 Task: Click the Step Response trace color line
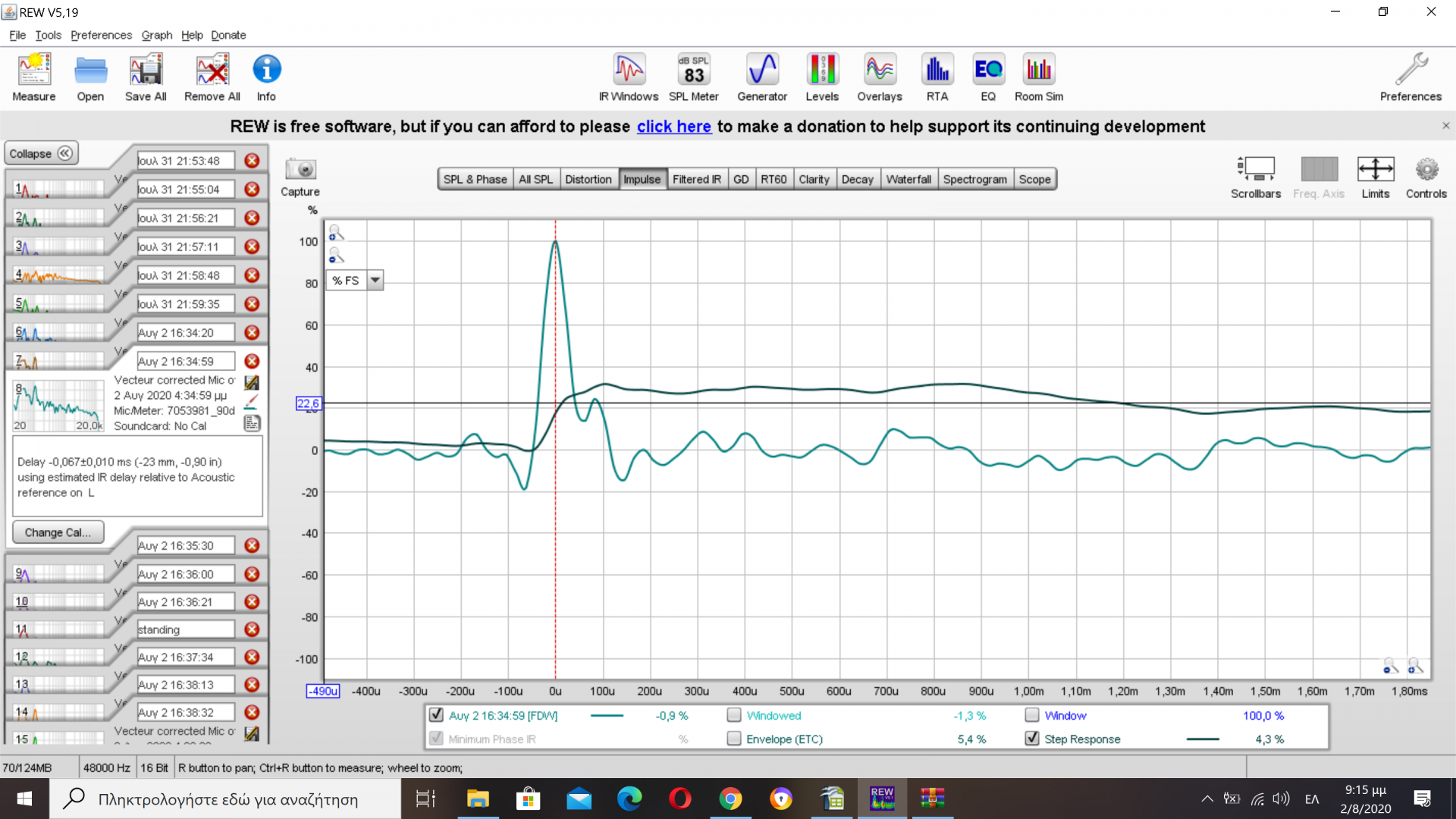1202,739
